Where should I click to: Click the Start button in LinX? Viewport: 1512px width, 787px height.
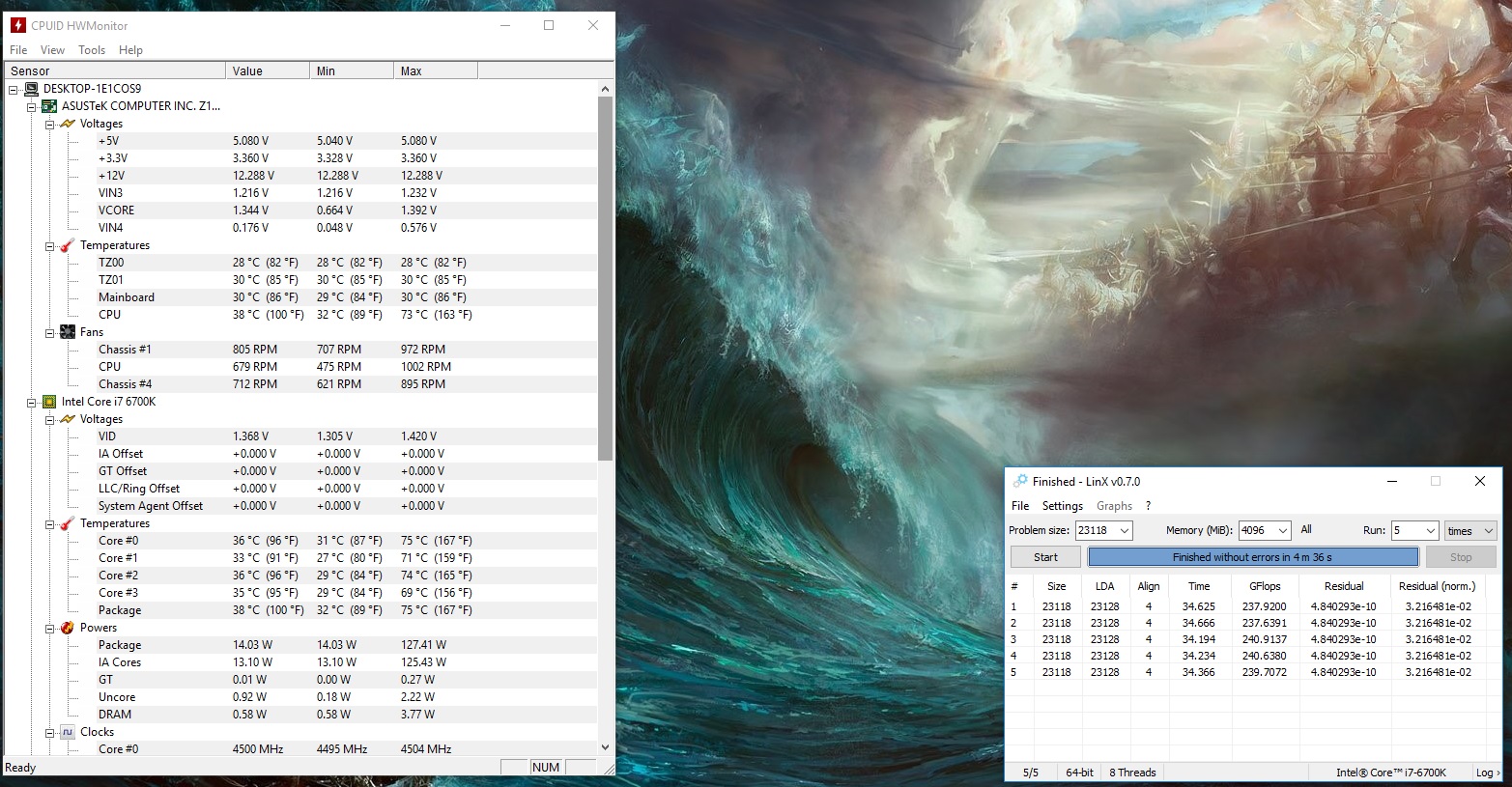[x=1045, y=557]
